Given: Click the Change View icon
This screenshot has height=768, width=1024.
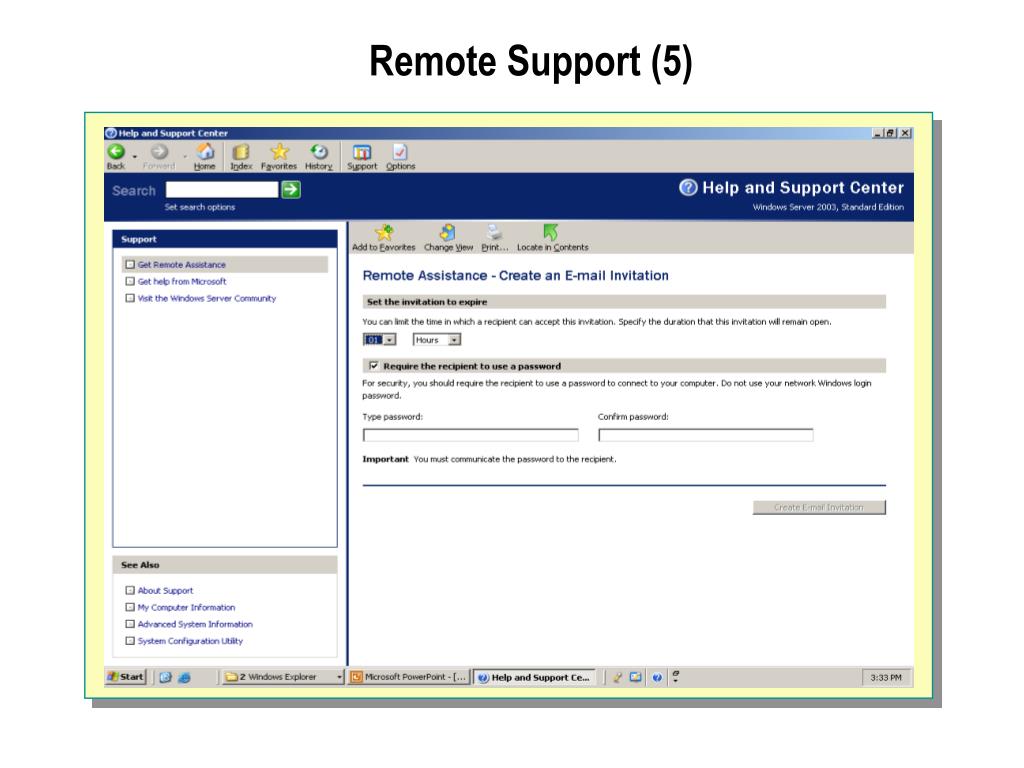Looking at the screenshot, I should [448, 232].
